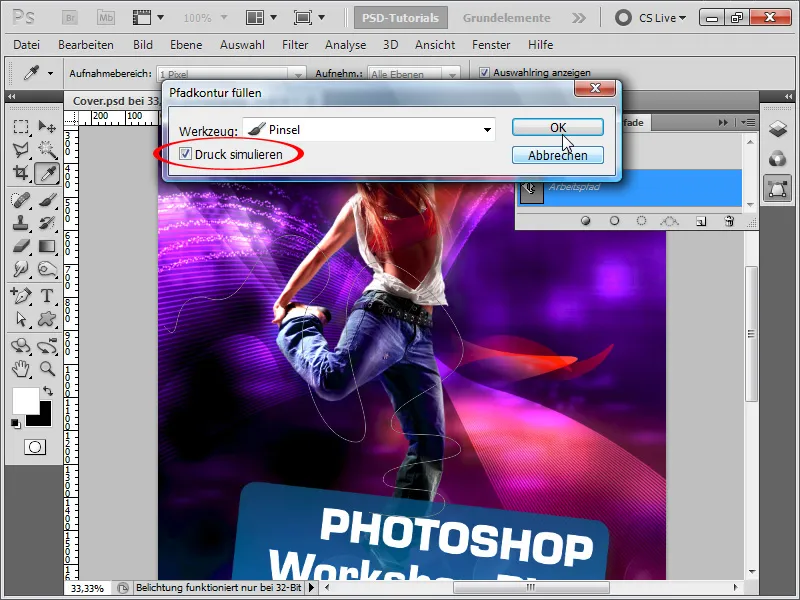
Task: Toggle the Auswahlring anzeigen checkbox
Action: pyautogui.click(x=484, y=72)
